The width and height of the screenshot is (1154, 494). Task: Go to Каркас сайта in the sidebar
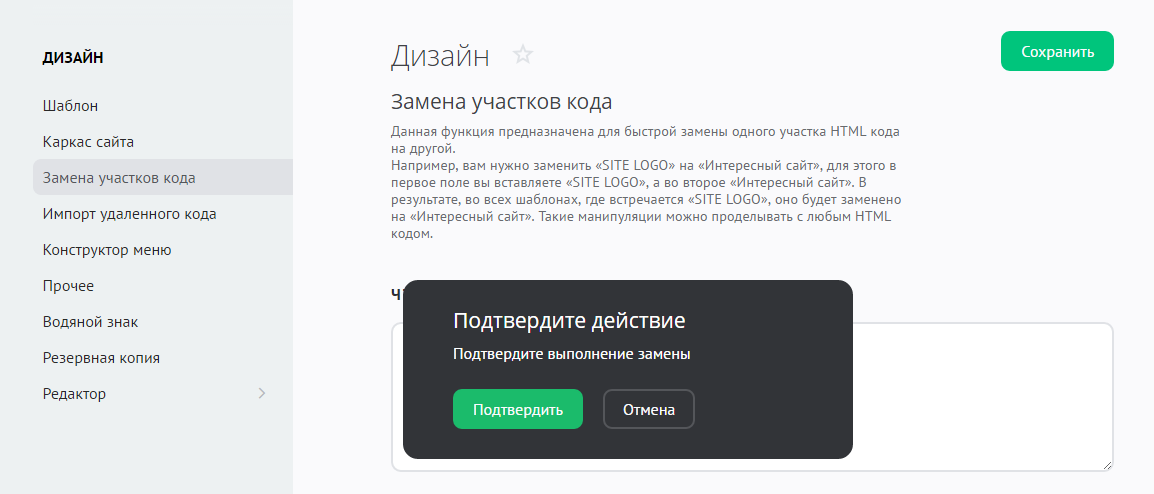pos(88,142)
